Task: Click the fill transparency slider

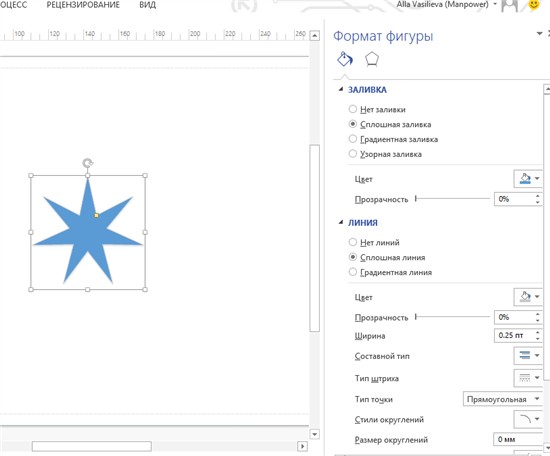Action: pos(452,199)
